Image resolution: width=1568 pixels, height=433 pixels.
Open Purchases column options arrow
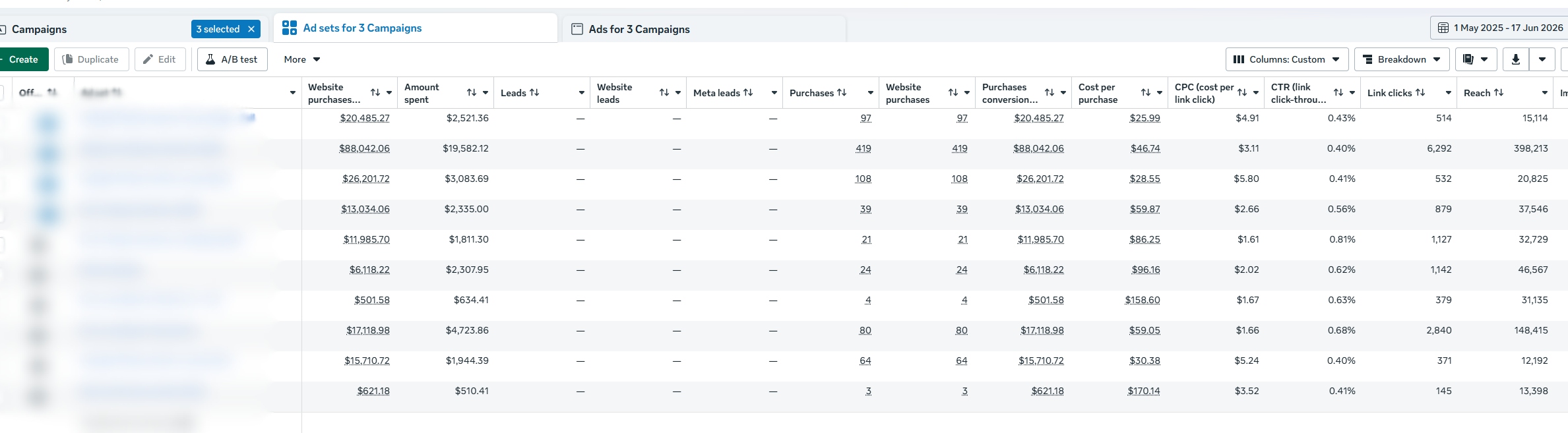coord(871,93)
